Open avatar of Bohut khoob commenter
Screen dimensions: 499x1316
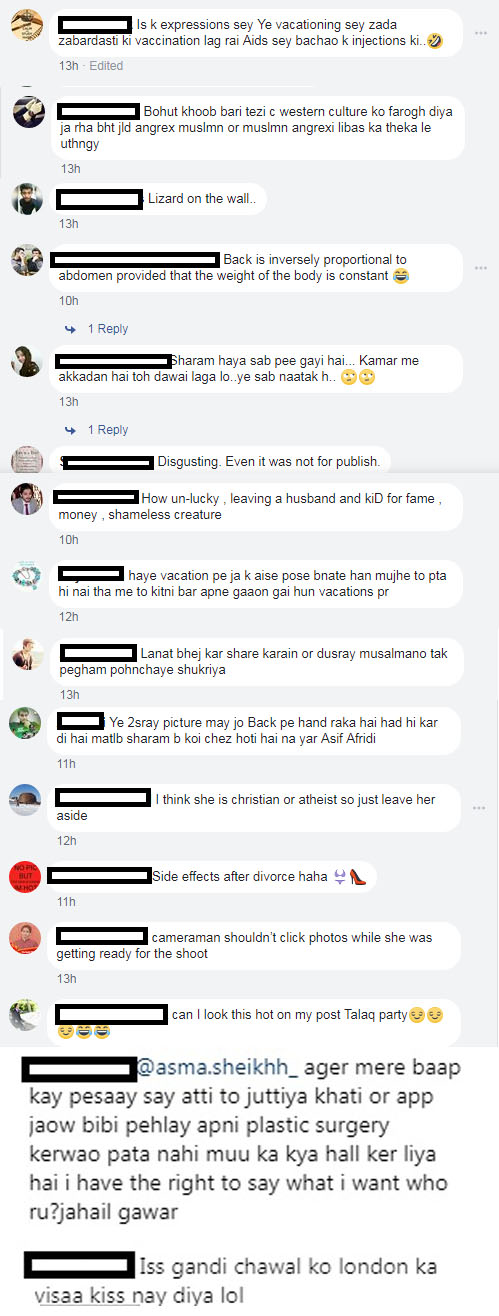(27, 111)
